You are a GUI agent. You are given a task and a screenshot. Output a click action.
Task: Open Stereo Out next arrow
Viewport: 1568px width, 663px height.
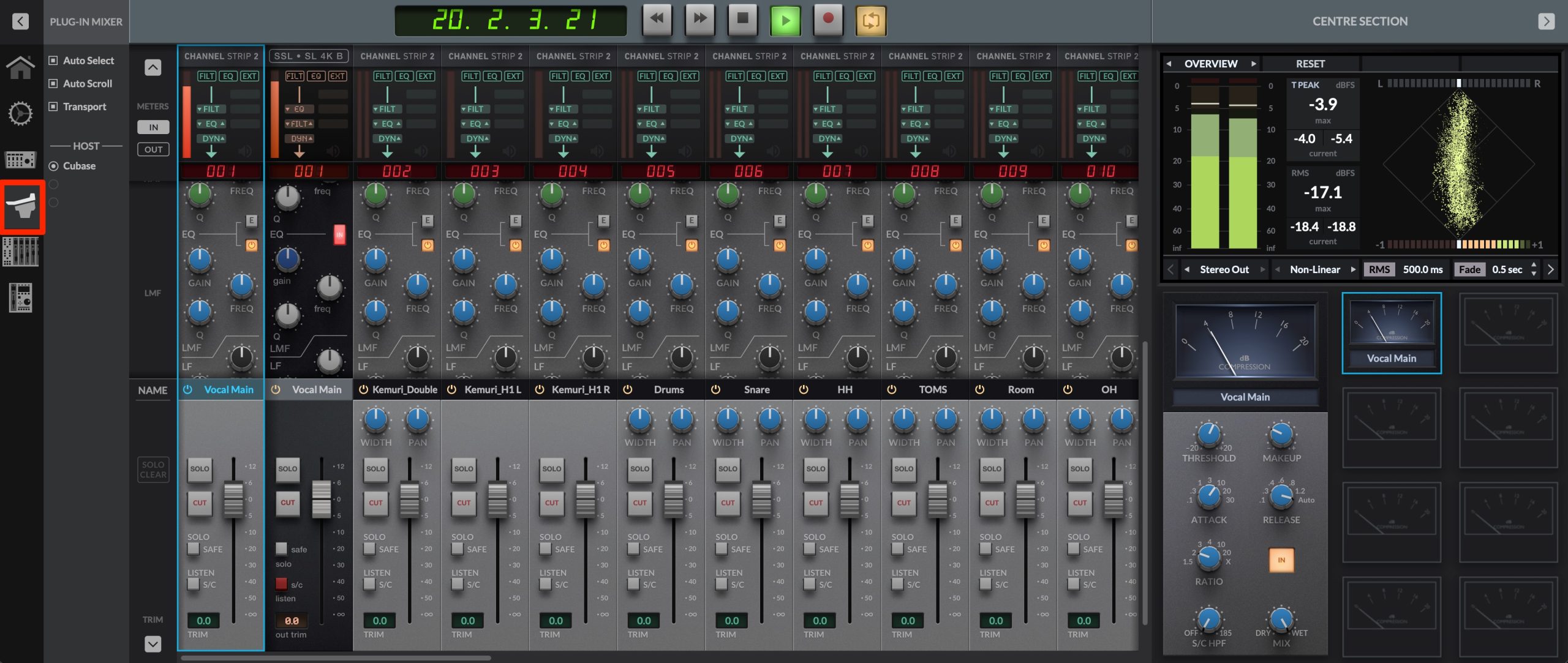1262,269
